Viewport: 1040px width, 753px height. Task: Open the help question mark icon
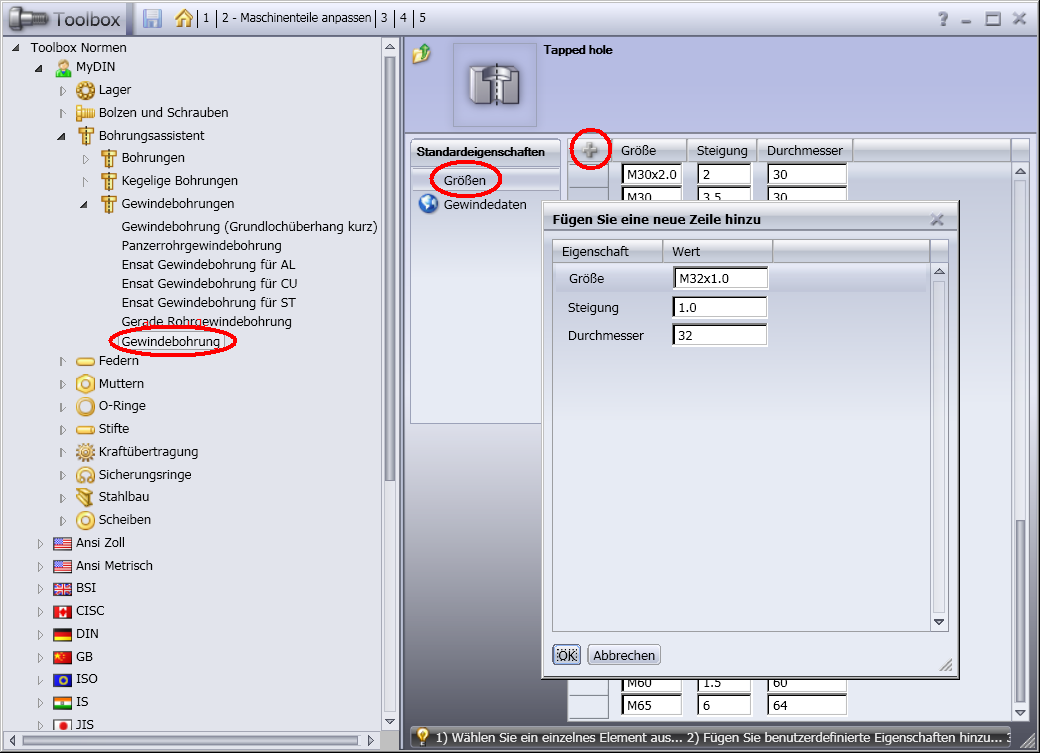(942, 19)
